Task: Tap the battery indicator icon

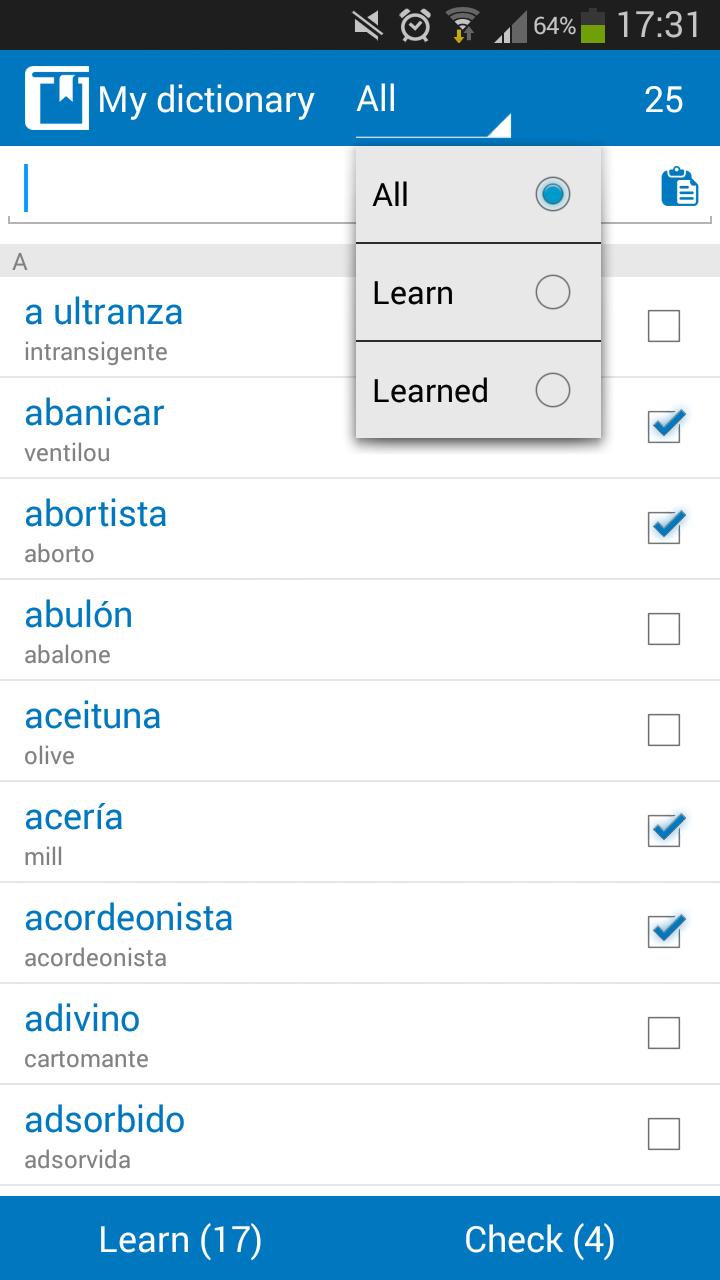Action: (593, 25)
